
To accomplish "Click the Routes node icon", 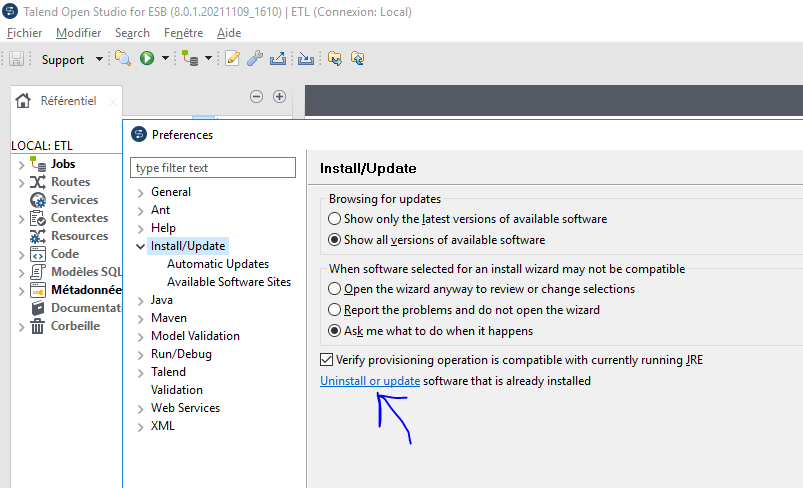I will (x=38, y=182).
